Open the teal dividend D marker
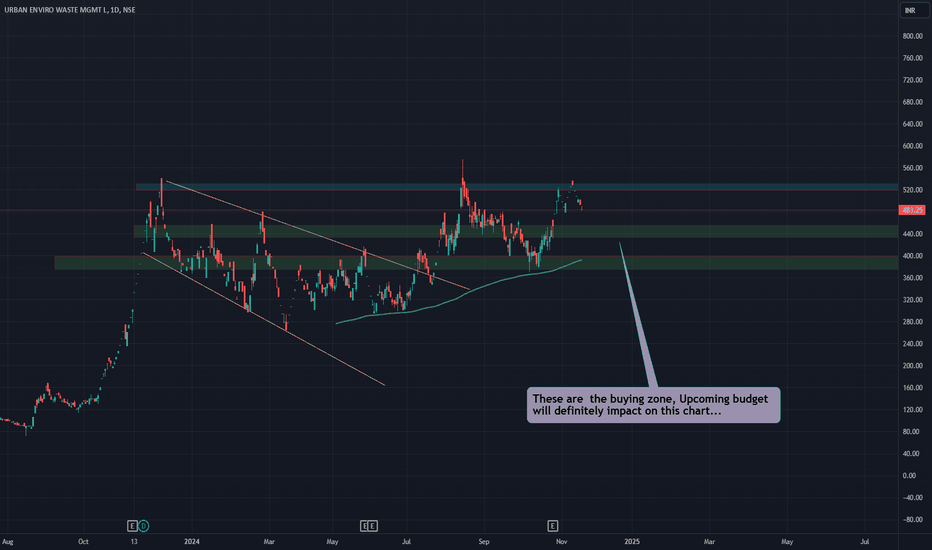932x550 pixels. 143,526
